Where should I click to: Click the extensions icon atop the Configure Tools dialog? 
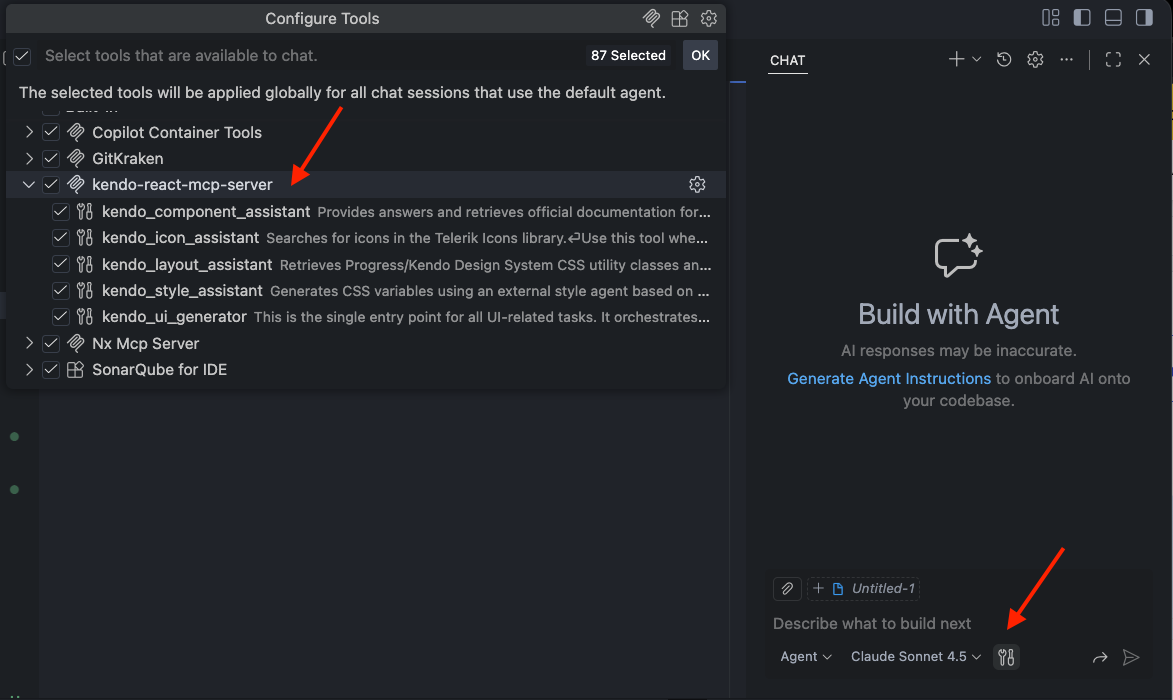(680, 18)
